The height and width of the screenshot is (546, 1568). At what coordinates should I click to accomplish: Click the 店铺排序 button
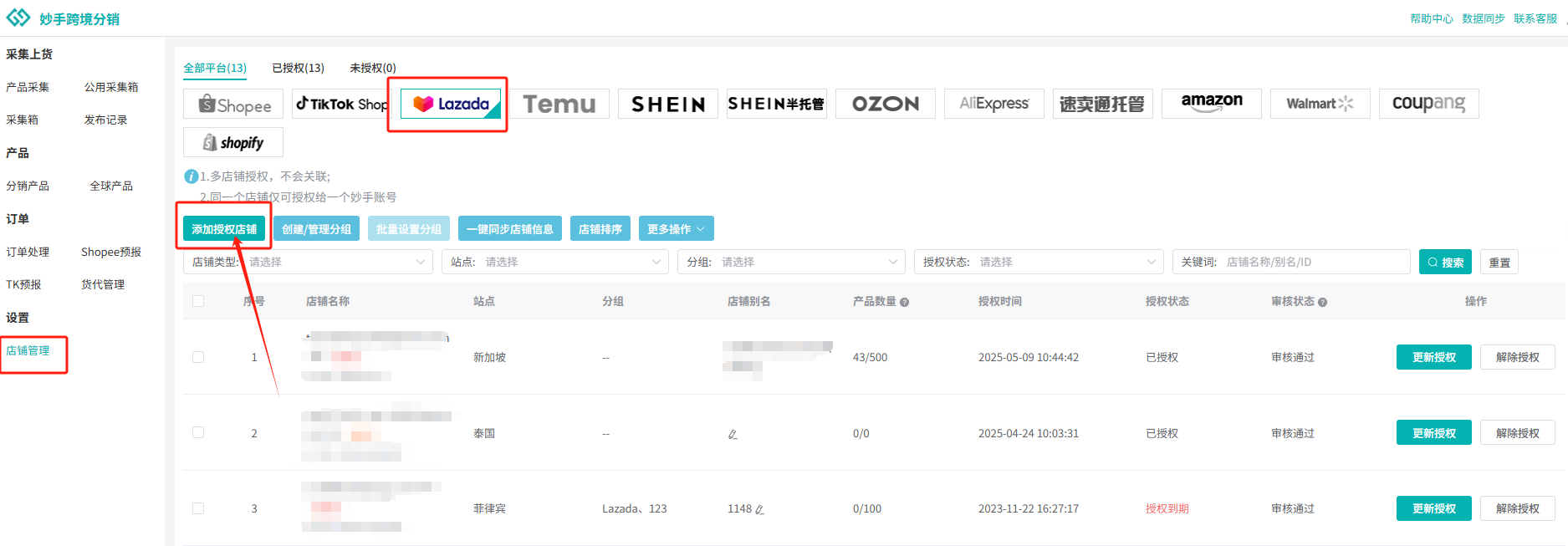click(x=600, y=229)
